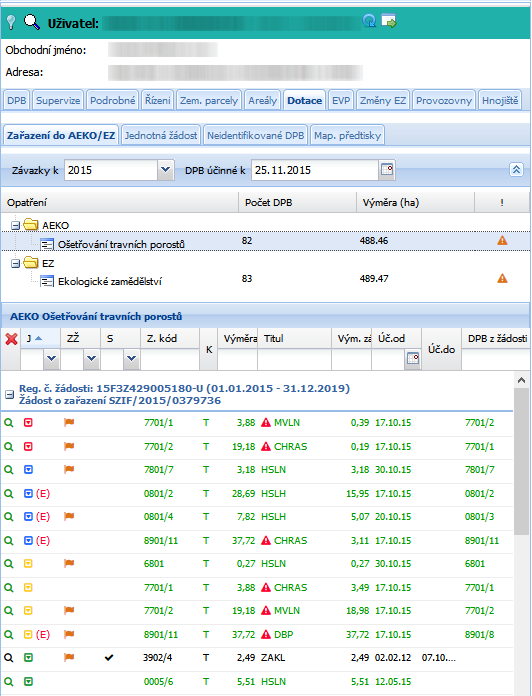Screen dimensions: 532x696
Task: Open the Závazky k year dropdown
Action: [166, 170]
